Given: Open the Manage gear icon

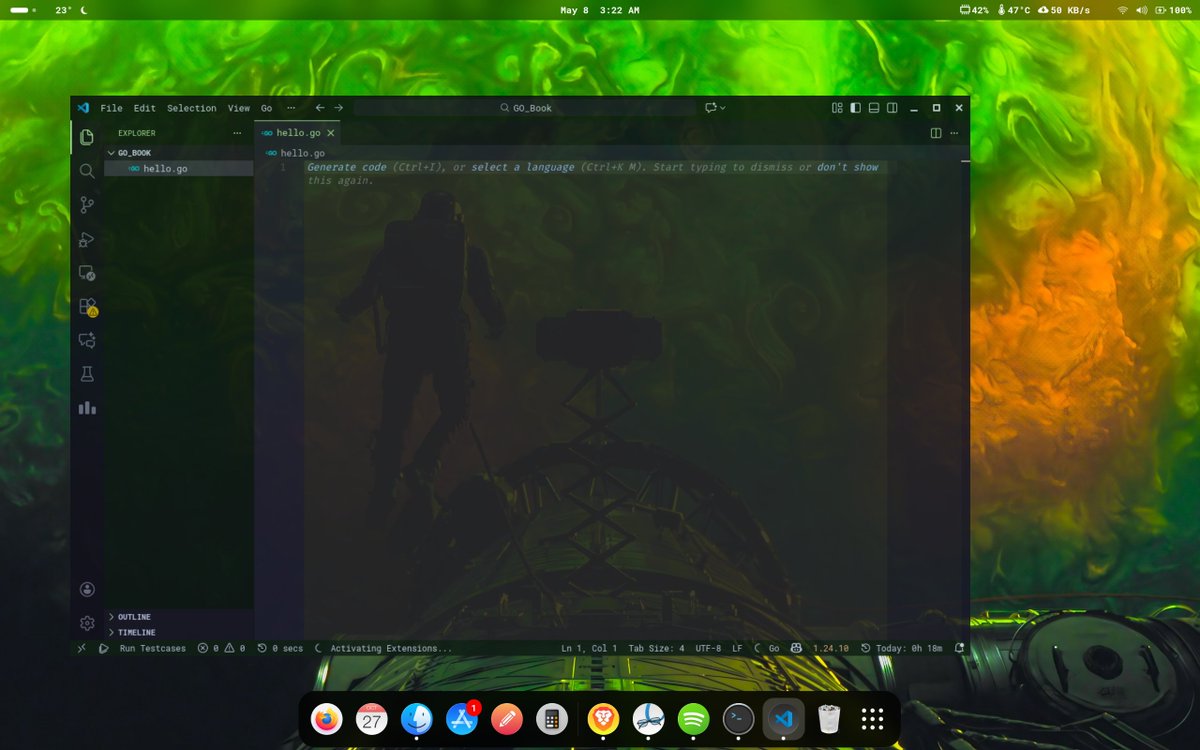Looking at the screenshot, I should coord(87,623).
